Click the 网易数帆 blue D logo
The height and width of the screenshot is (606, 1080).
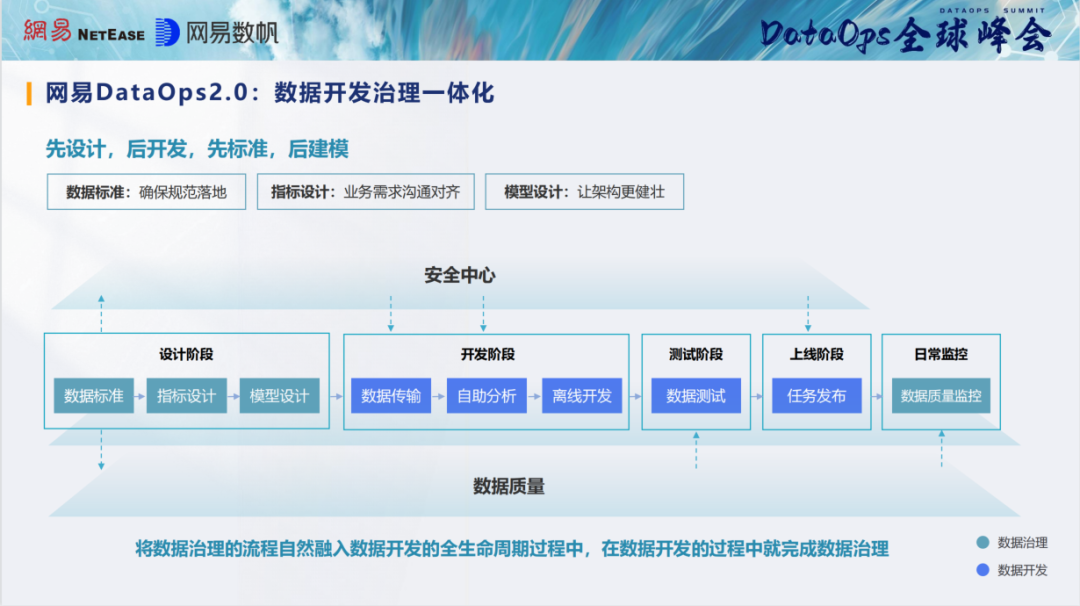pyautogui.click(x=167, y=32)
